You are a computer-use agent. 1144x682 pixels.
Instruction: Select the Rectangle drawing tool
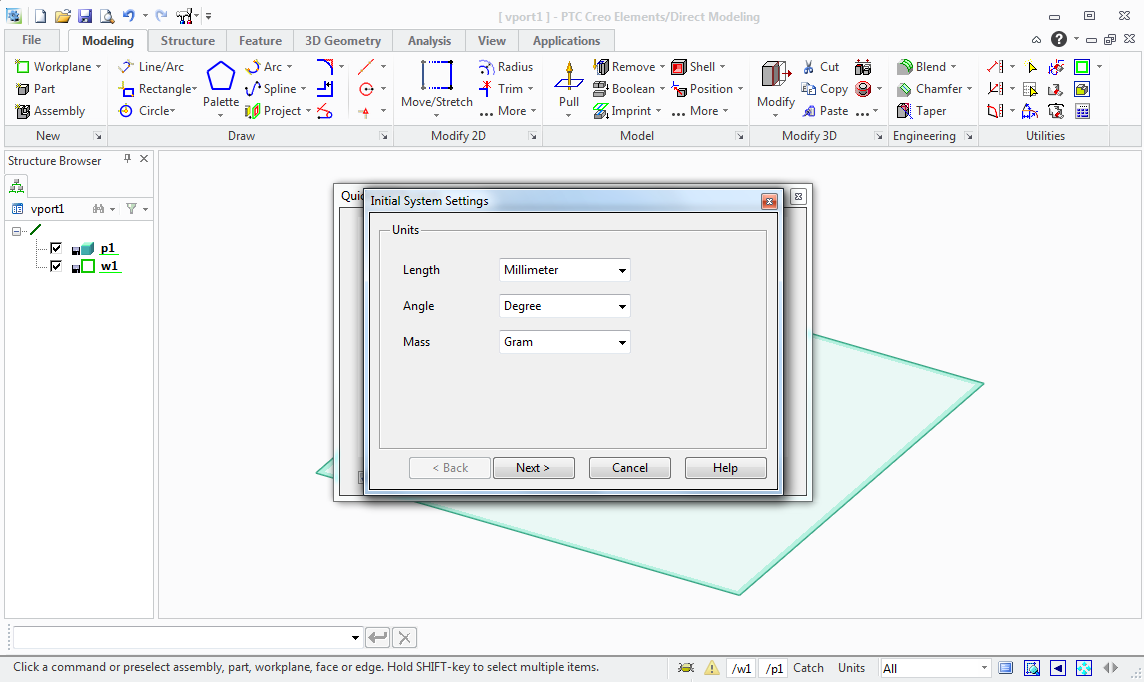[158, 89]
